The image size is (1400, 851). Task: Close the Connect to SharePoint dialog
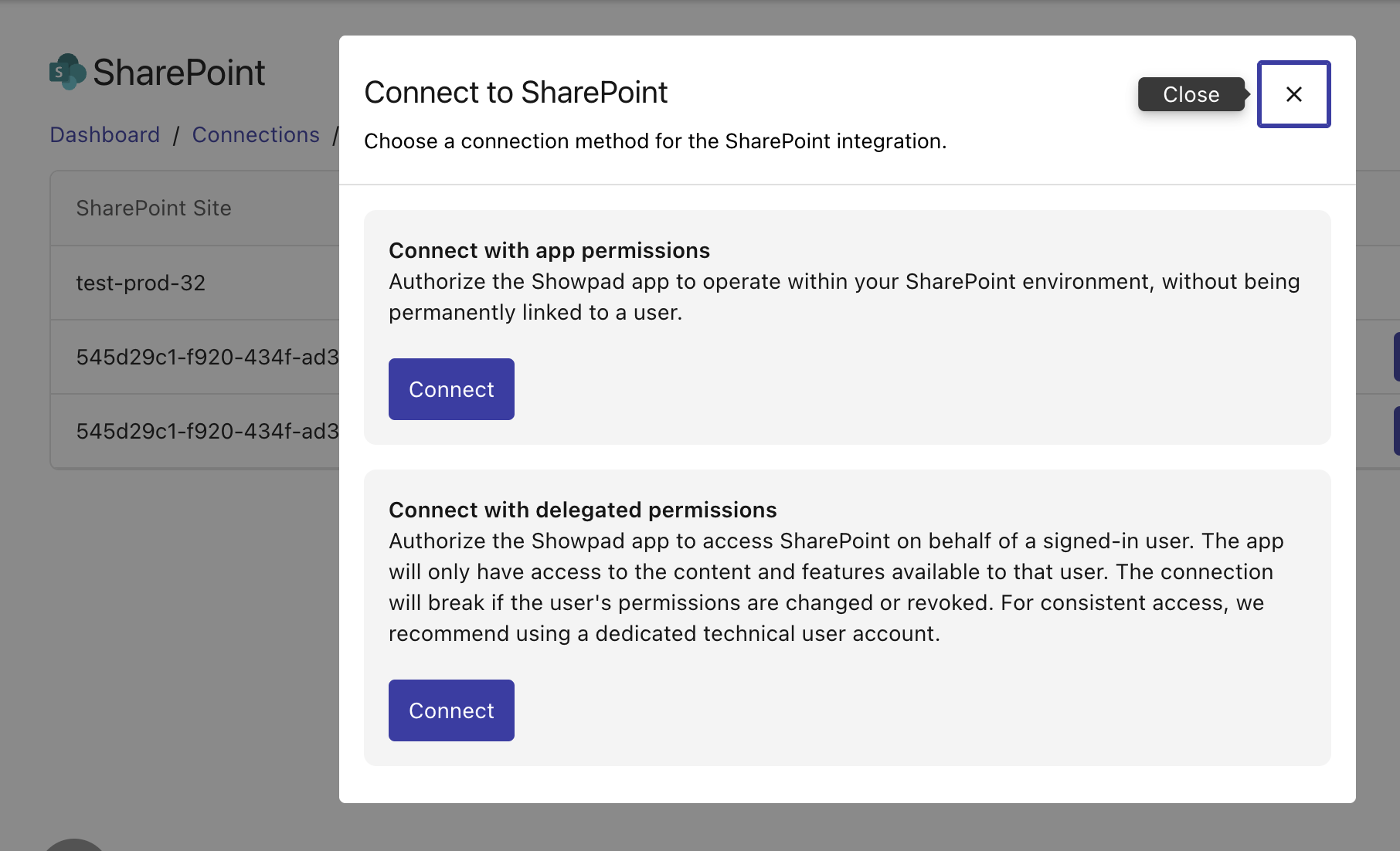point(1293,94)
